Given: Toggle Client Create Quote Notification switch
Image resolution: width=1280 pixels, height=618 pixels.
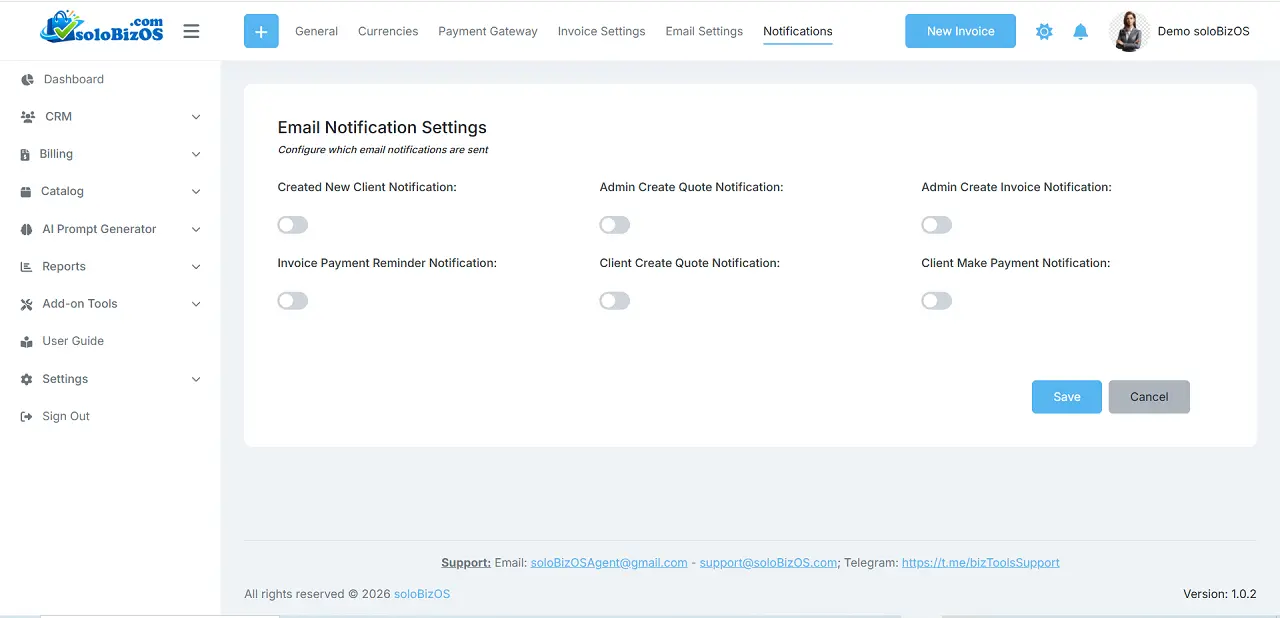Looking at the screenshot, I should (615, 301).
